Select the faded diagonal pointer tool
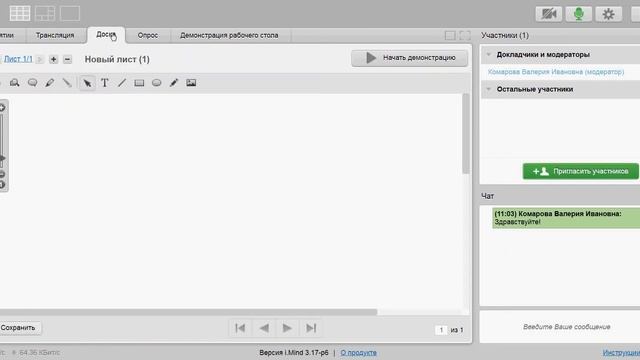Screen dimensions: 640x360 click(x=67, y=83)
